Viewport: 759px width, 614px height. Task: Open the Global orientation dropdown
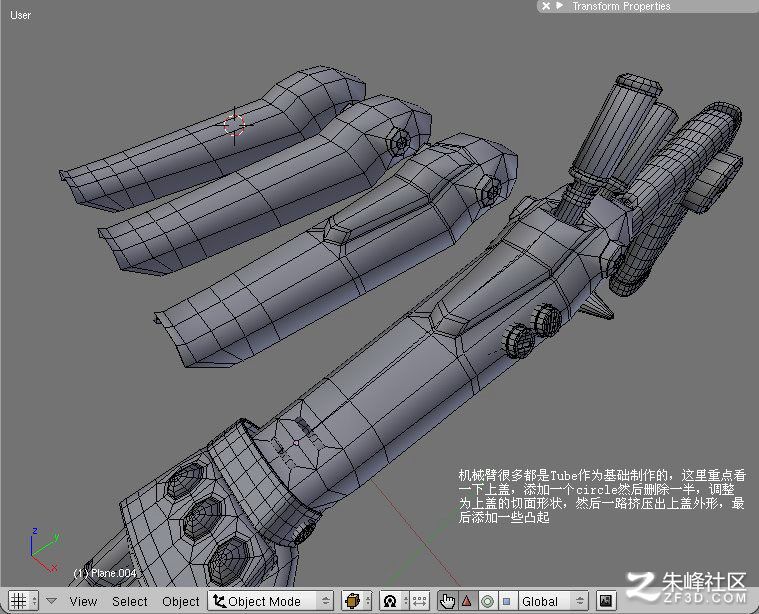[553, 601]
